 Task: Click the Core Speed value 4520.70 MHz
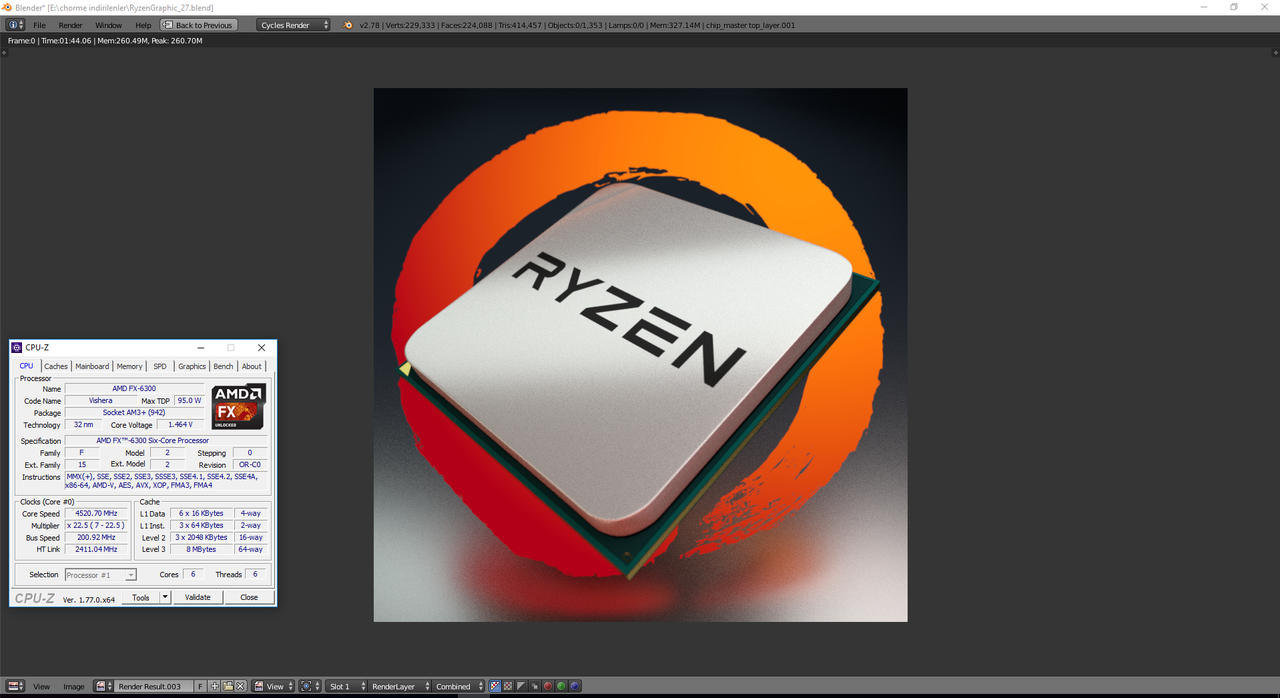(97, 513)
